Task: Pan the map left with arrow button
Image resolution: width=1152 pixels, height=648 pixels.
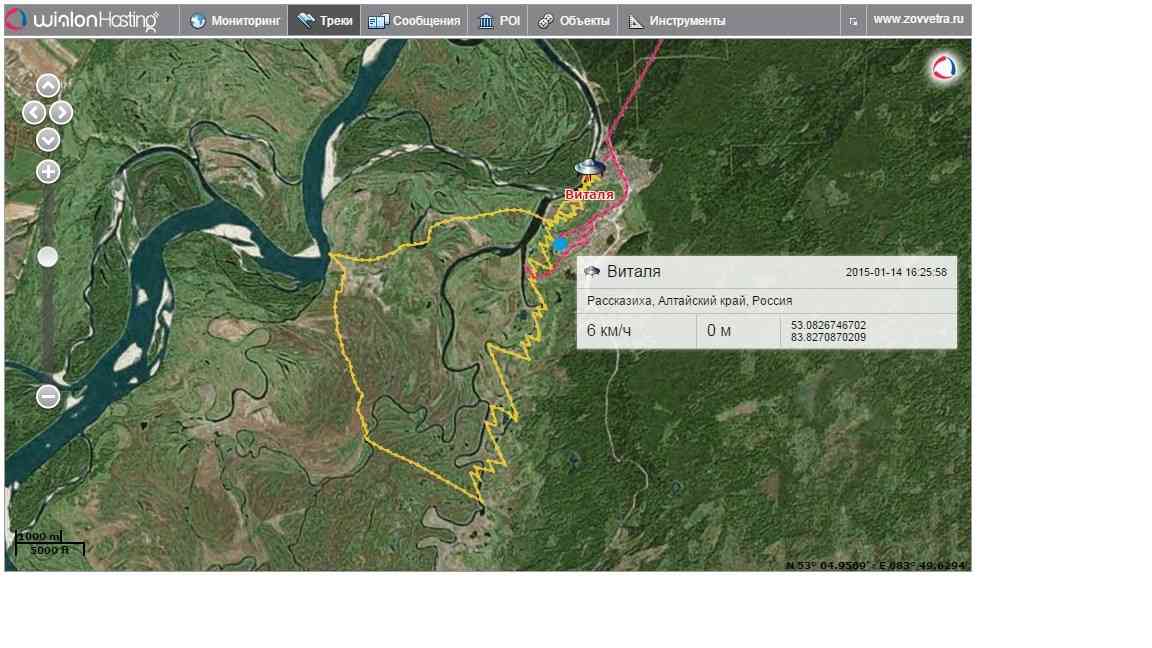Action: click(x=34, y=112)
